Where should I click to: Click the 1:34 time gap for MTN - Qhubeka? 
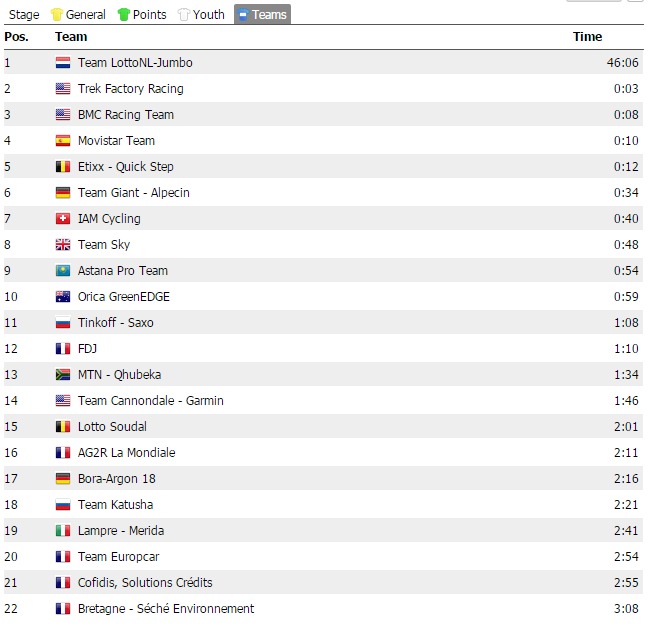click(x=626, y=375)
